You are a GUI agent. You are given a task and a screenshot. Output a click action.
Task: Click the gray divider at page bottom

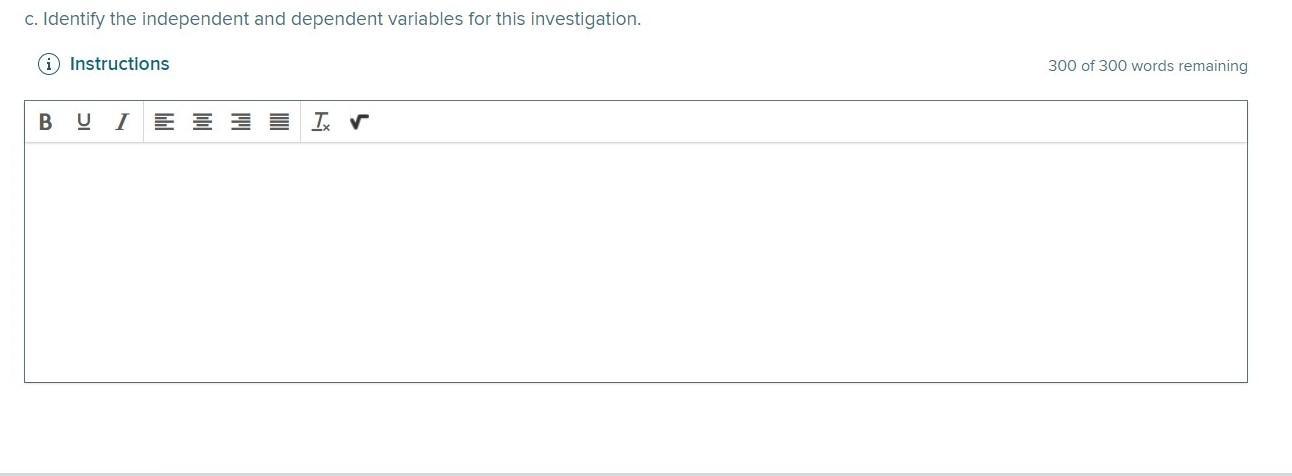tap(646, 473)
